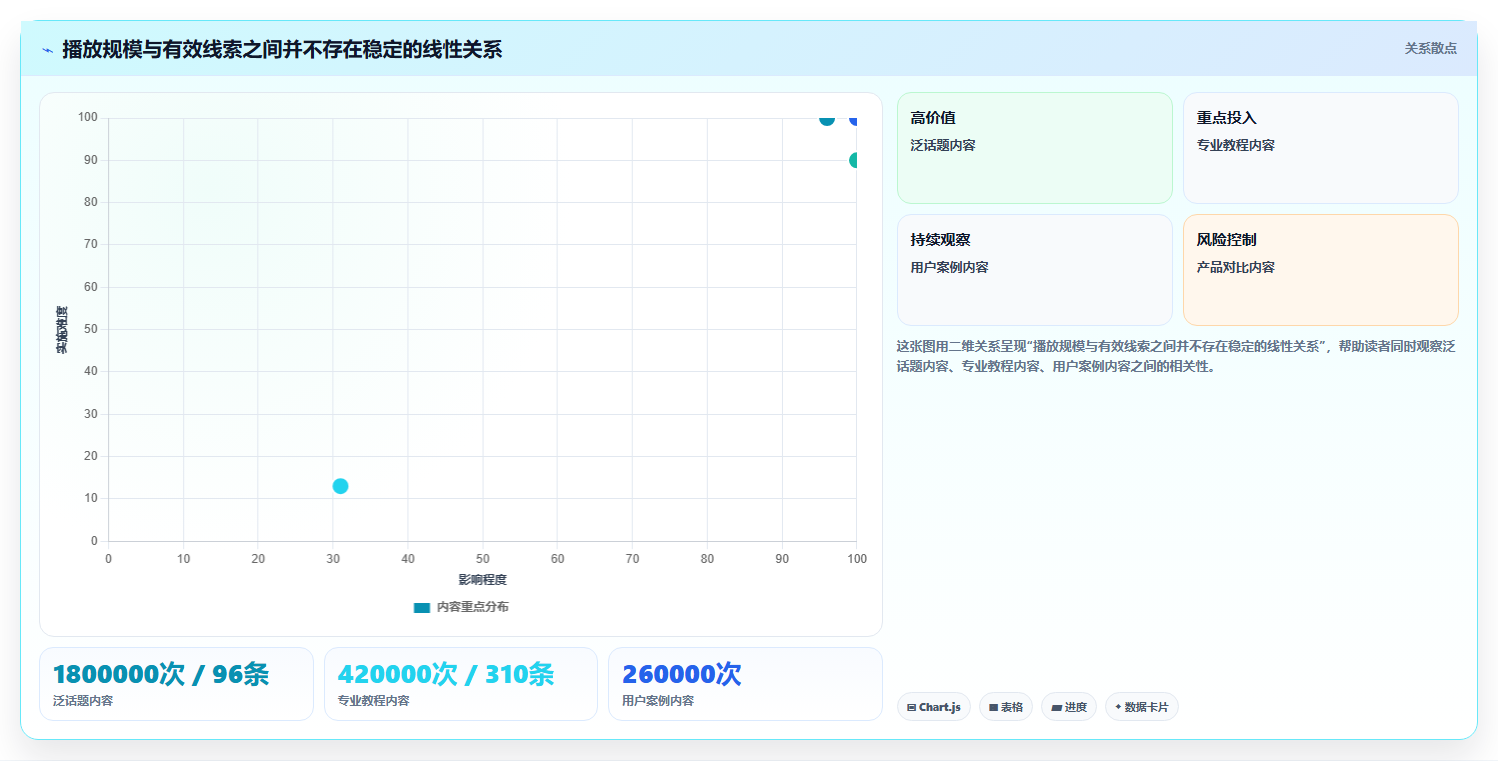Click the 内容重点分布 legend label
The height and width of the screenshot is (761, 1498).
coord(472,608)
